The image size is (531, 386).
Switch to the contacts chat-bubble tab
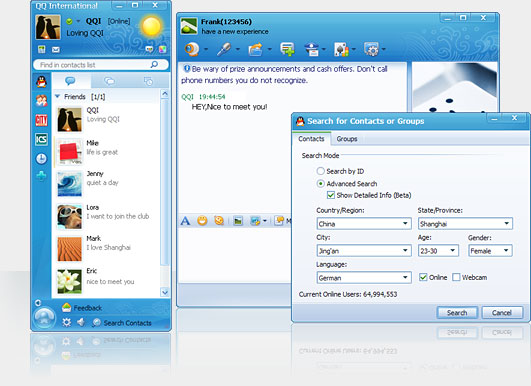point(70,81)
